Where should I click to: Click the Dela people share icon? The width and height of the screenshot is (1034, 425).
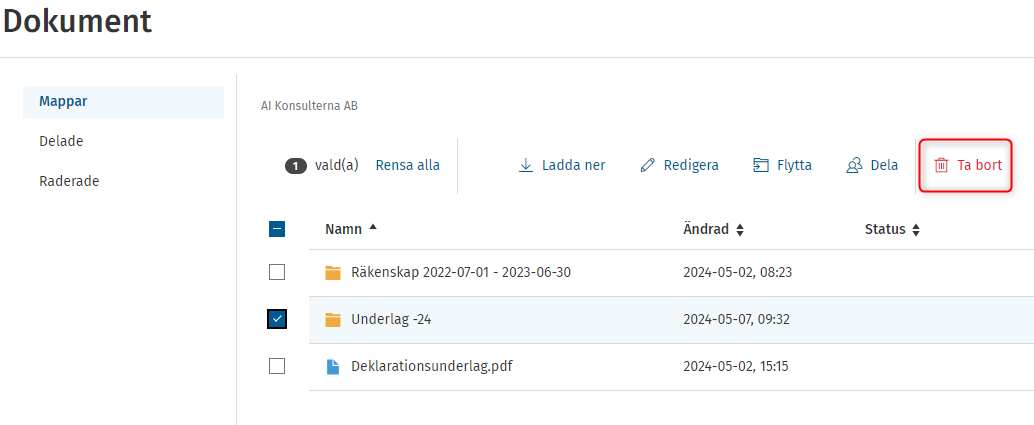(855, 165)
